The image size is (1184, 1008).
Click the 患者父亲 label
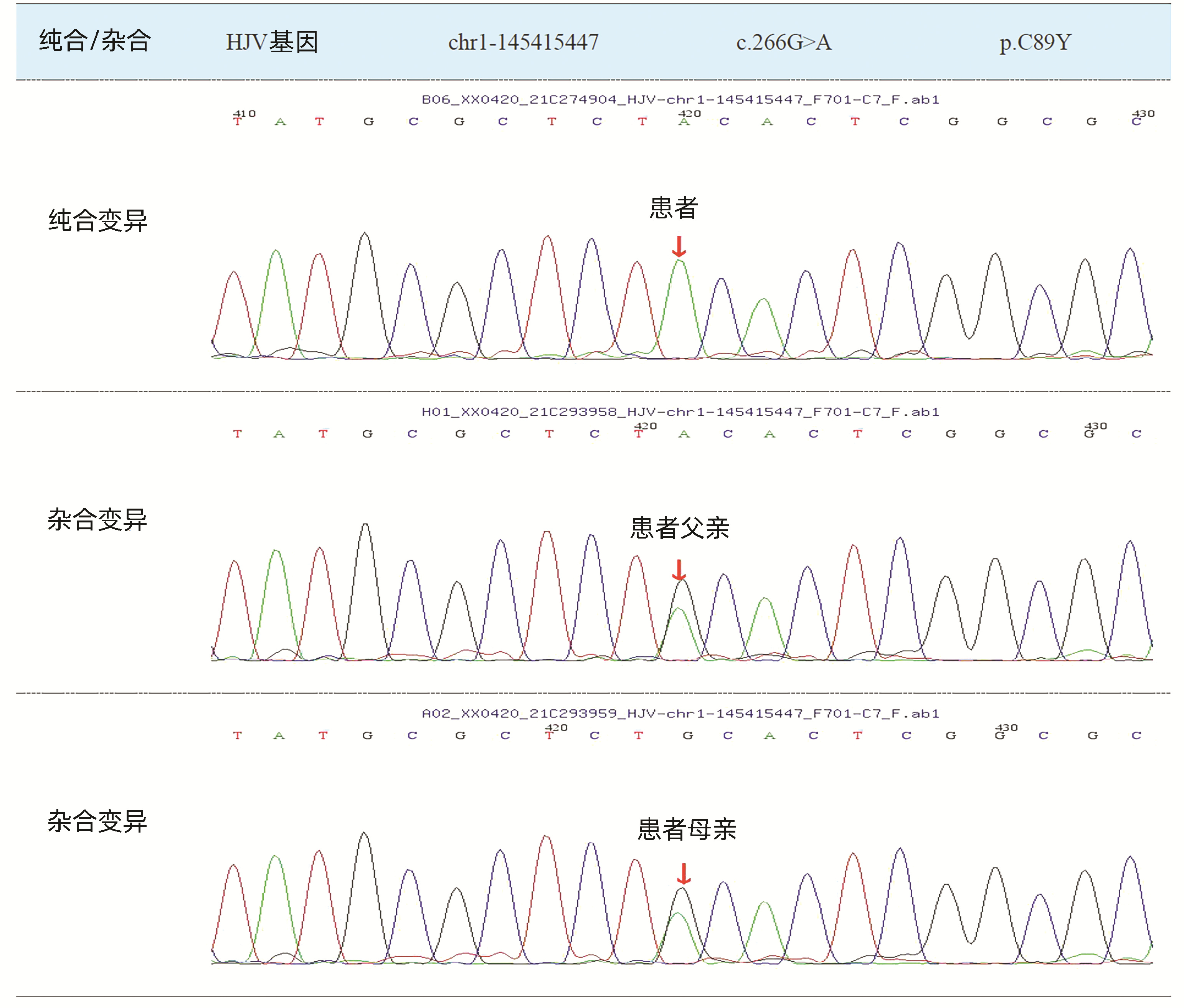tap(679, 528)
